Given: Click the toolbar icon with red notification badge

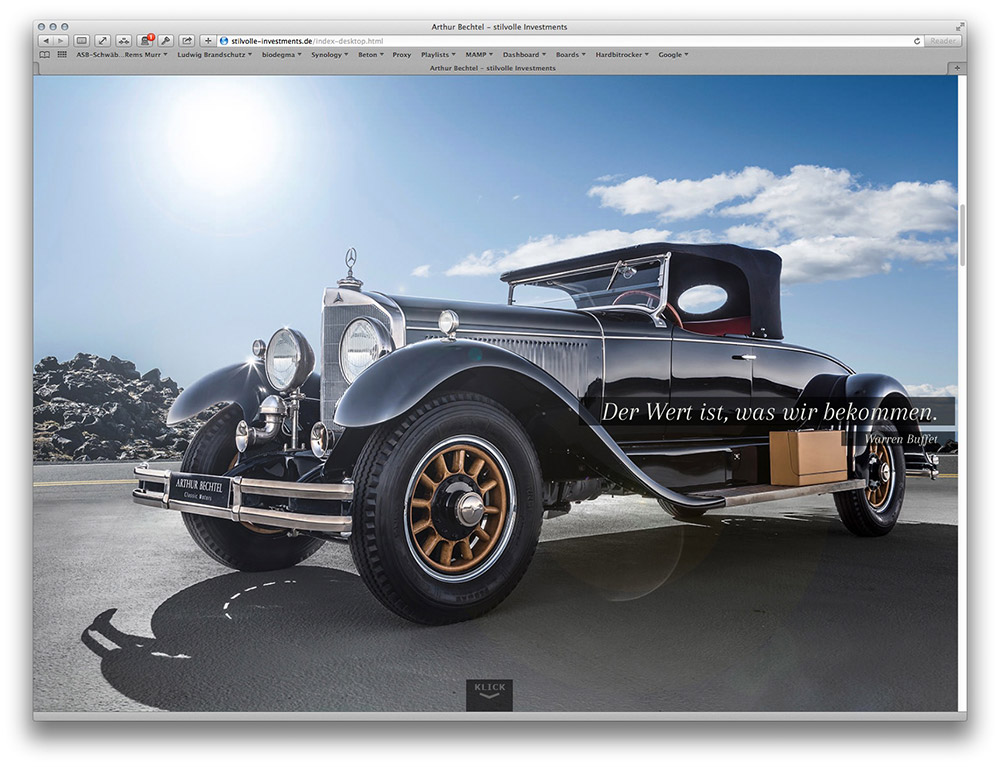Looking at the screenshot, I should [145, 41].
